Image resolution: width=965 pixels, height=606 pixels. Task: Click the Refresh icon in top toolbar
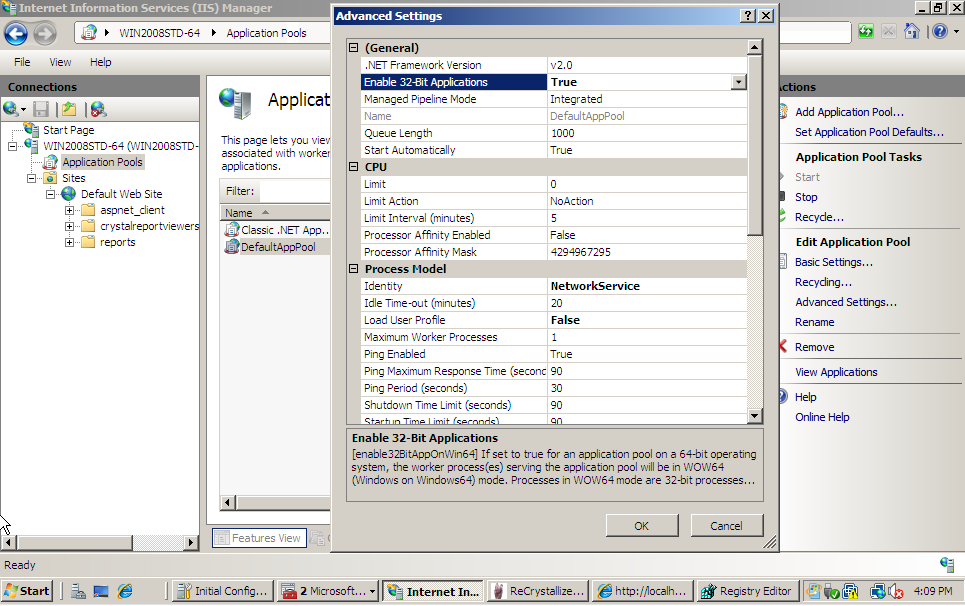pos(866,31)
